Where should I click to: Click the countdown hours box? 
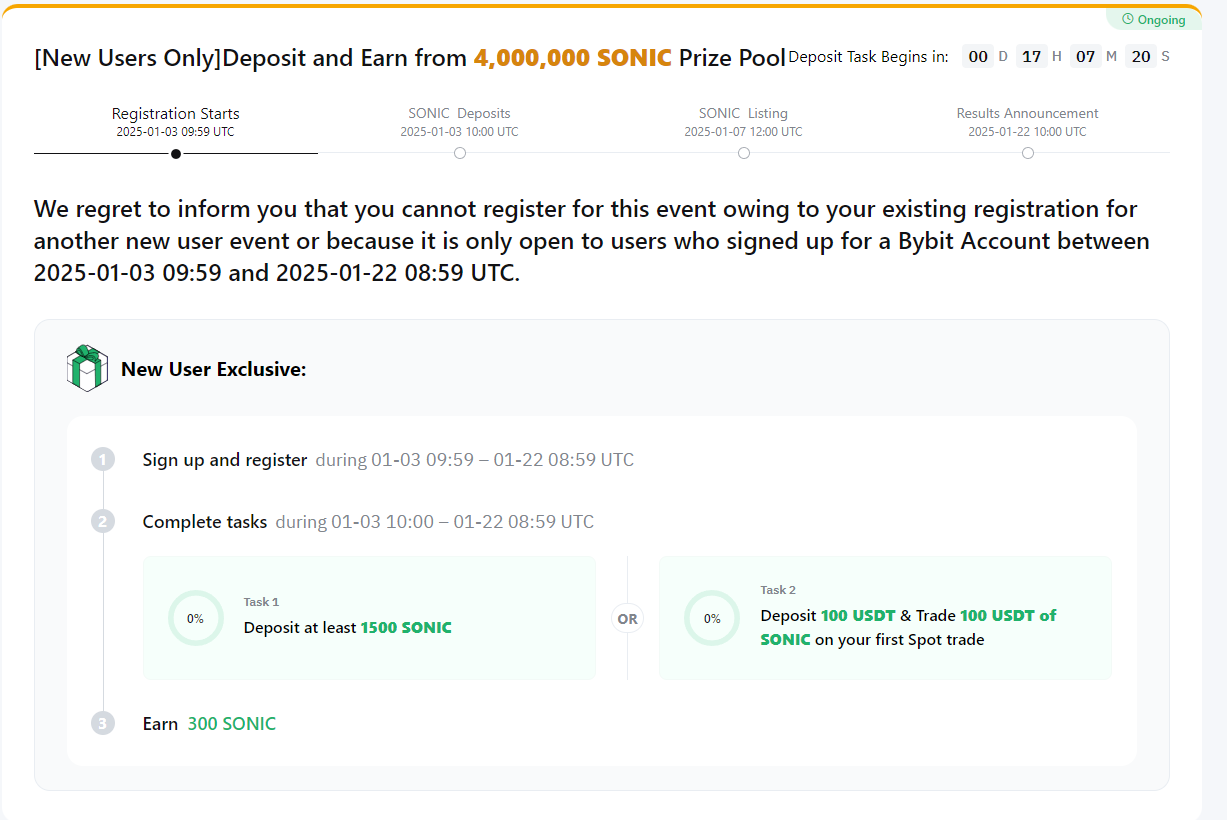(x=1031, y=57)
